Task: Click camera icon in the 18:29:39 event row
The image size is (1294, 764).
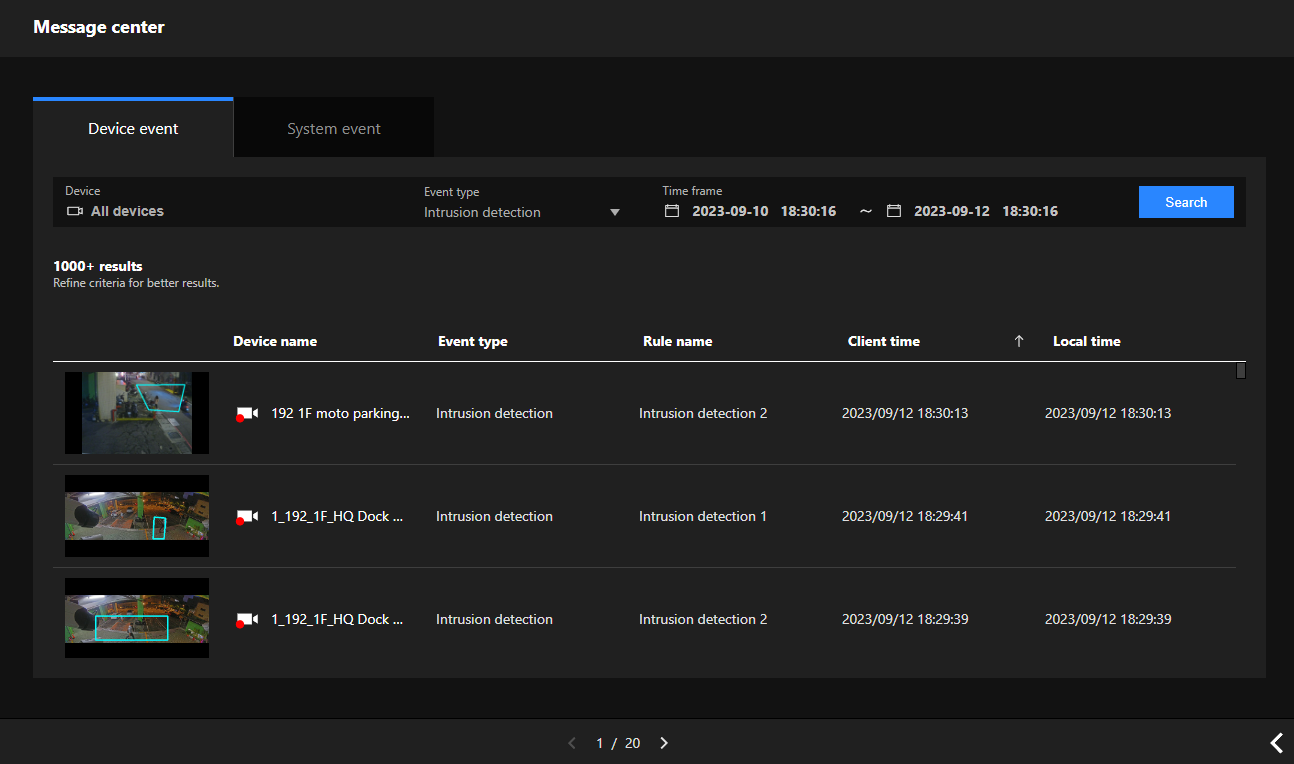Action: (247, 620)
